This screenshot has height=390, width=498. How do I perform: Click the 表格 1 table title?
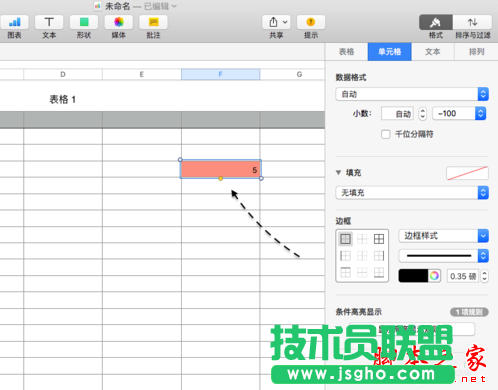tap(63, 99)
